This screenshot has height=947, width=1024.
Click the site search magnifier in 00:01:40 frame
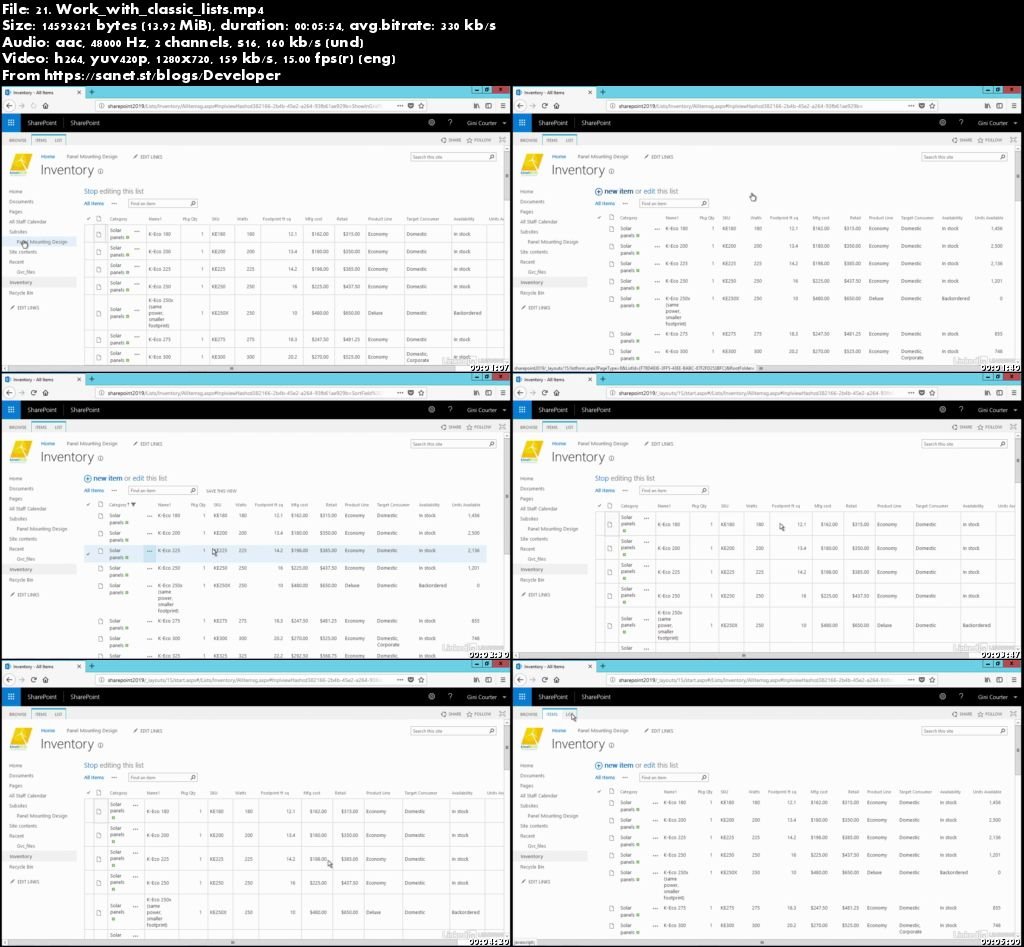[x=1002, y=157]
